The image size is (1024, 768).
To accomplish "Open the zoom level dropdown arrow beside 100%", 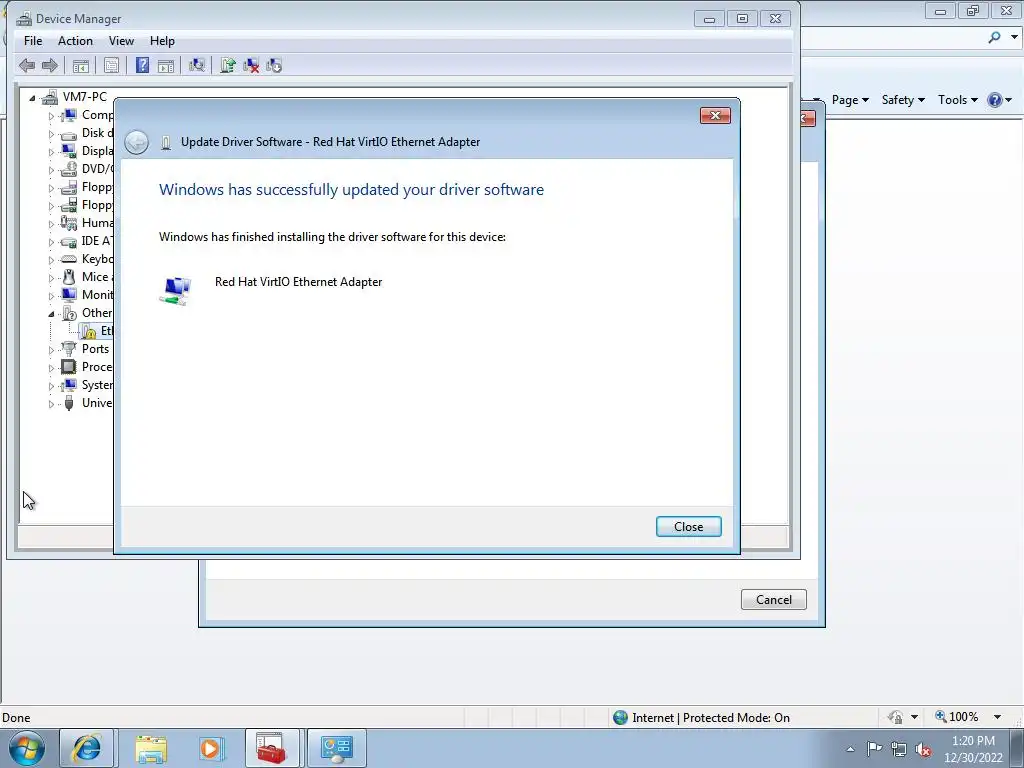I will coord(997,717).
